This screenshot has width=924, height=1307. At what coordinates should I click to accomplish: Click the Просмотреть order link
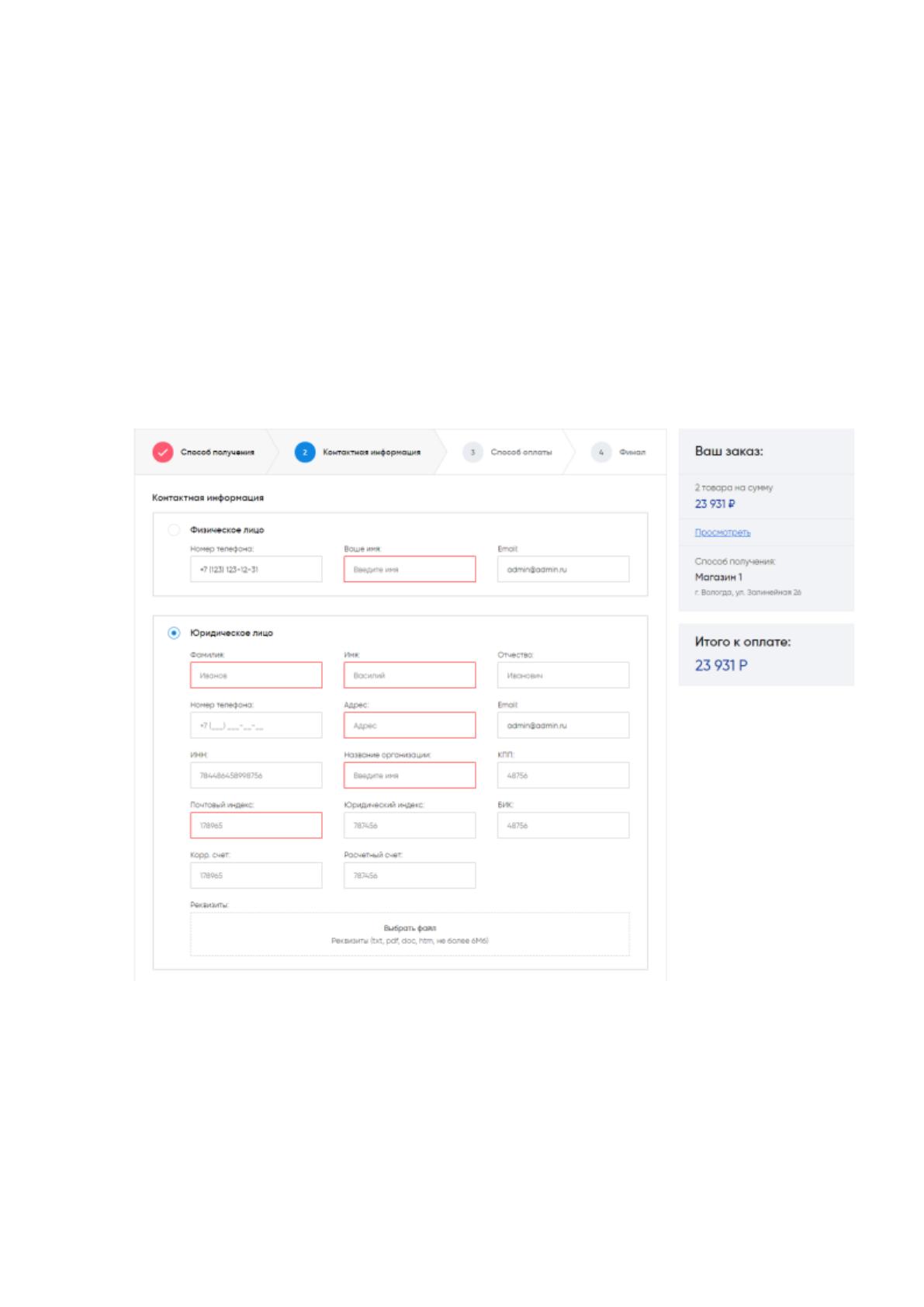click(722, 532)
